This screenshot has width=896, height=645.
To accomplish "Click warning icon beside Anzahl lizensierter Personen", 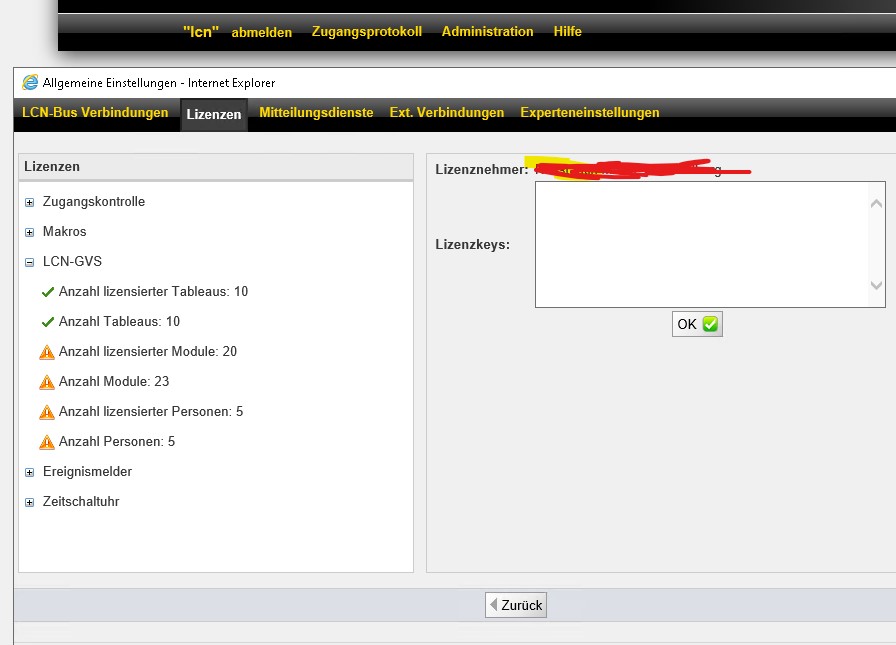I will click(x=47, y=412).
